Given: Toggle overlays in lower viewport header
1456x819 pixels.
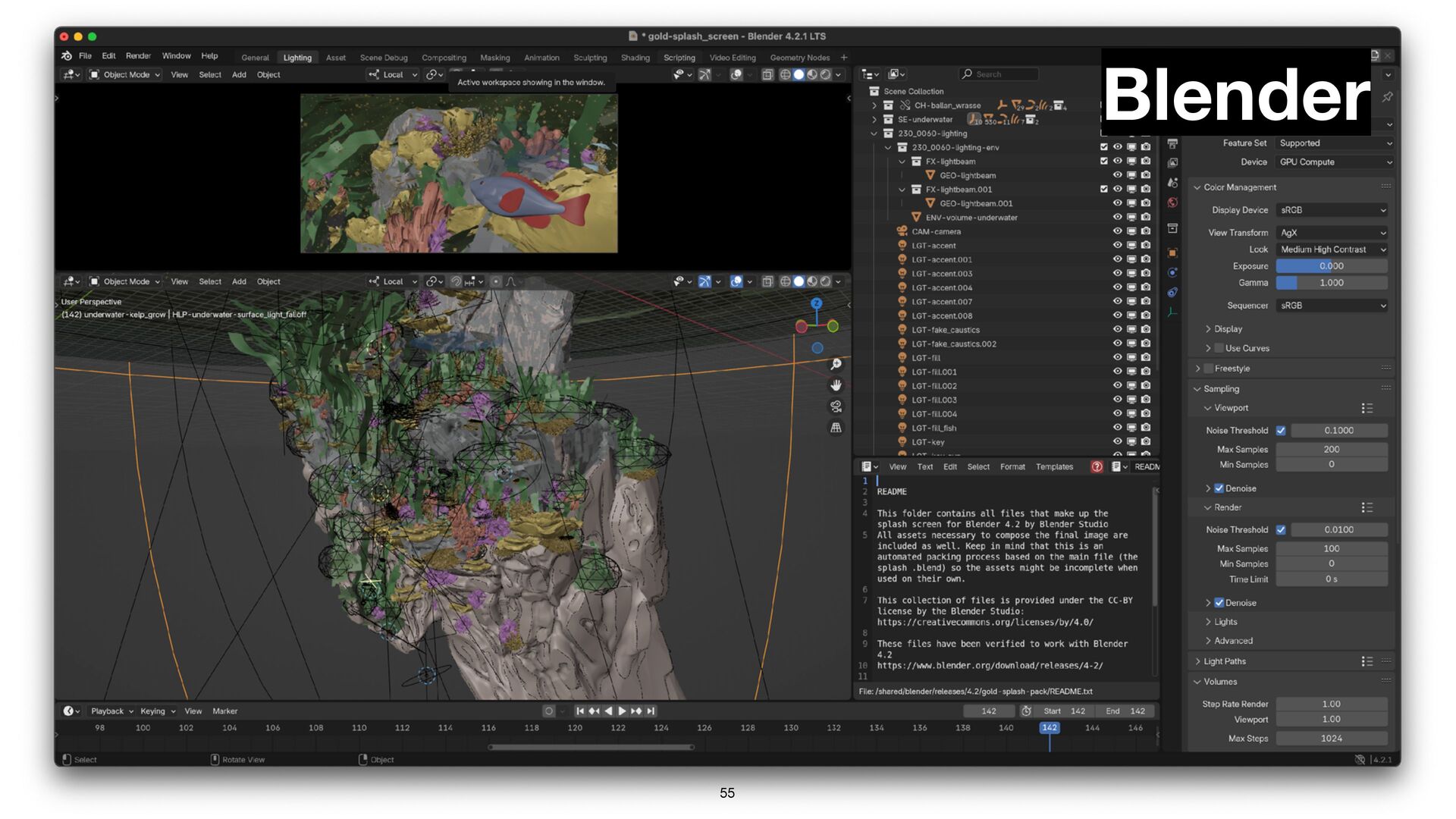Looking at the screenshot, I should 736,282.
